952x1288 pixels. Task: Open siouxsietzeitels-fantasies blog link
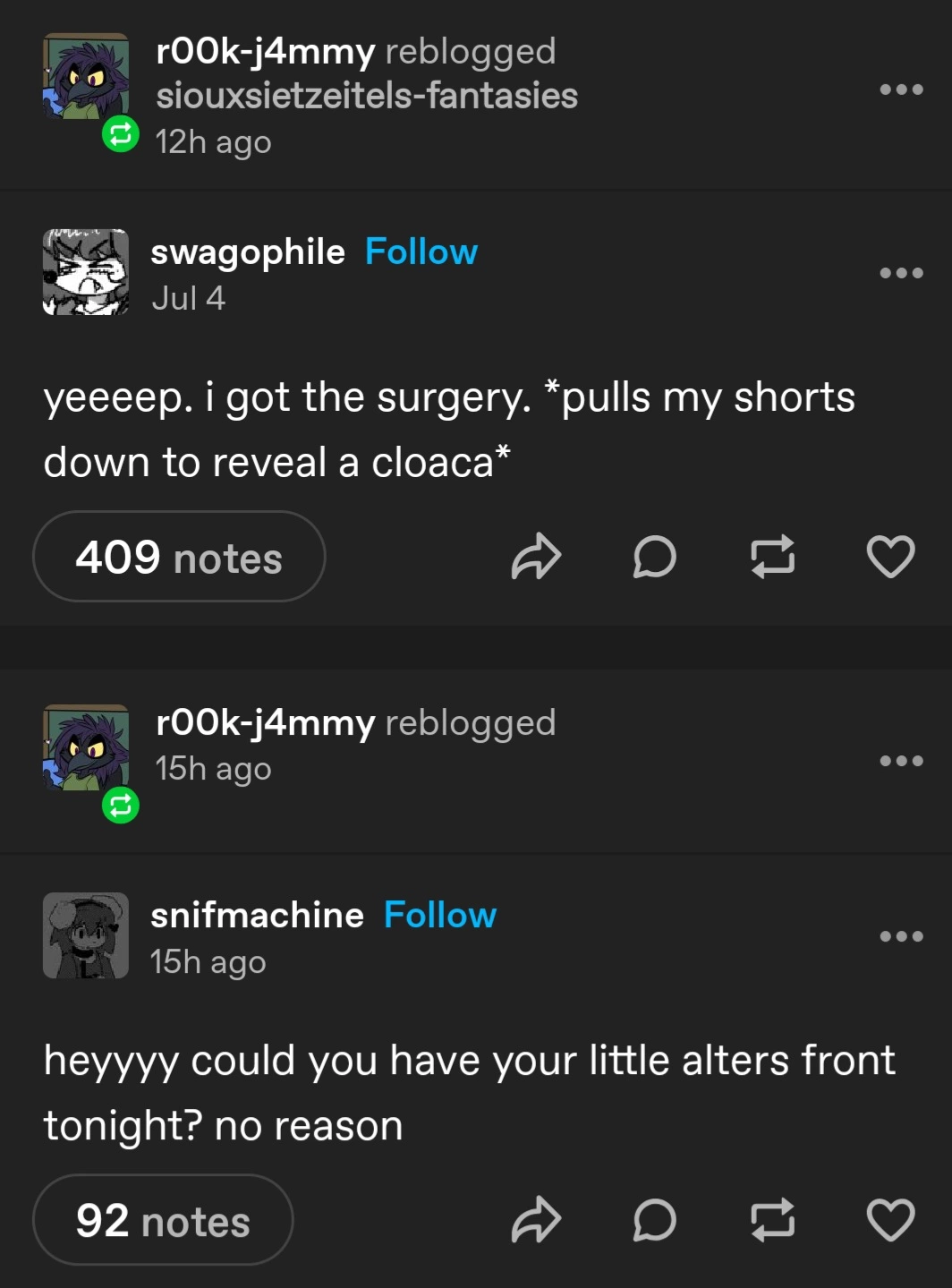tap(367, 96)
